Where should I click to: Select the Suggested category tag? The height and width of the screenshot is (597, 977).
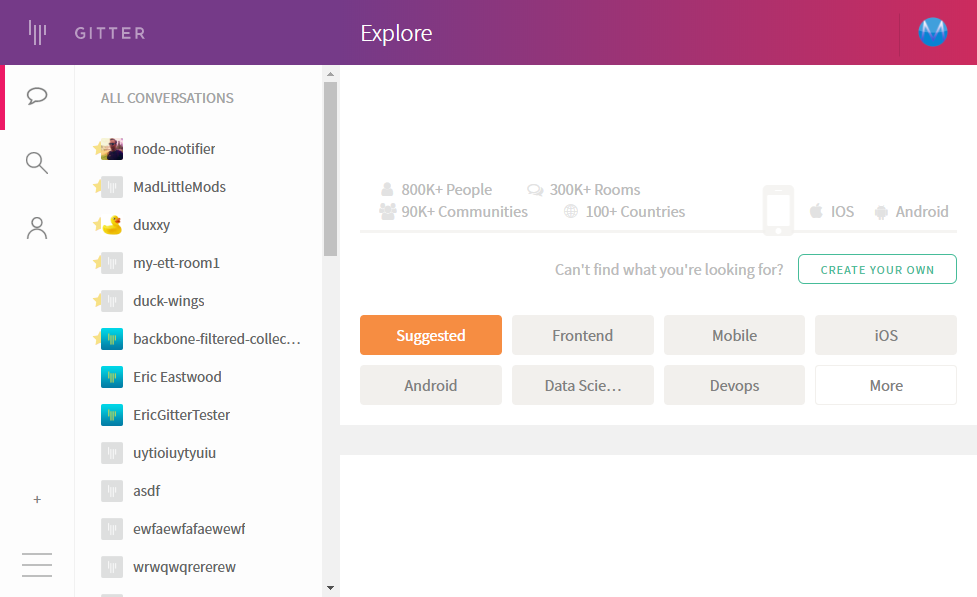pos(431,335)
